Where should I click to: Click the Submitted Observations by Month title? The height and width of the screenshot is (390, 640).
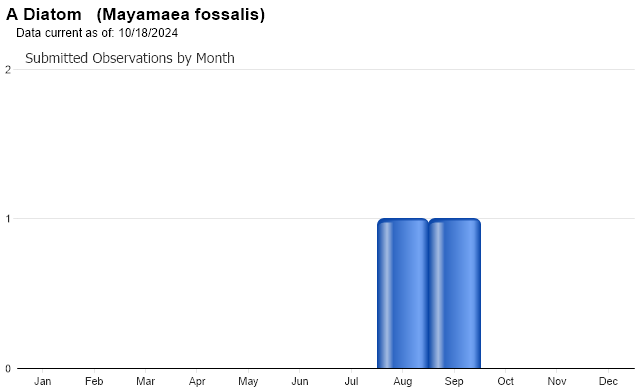(130, 58)
